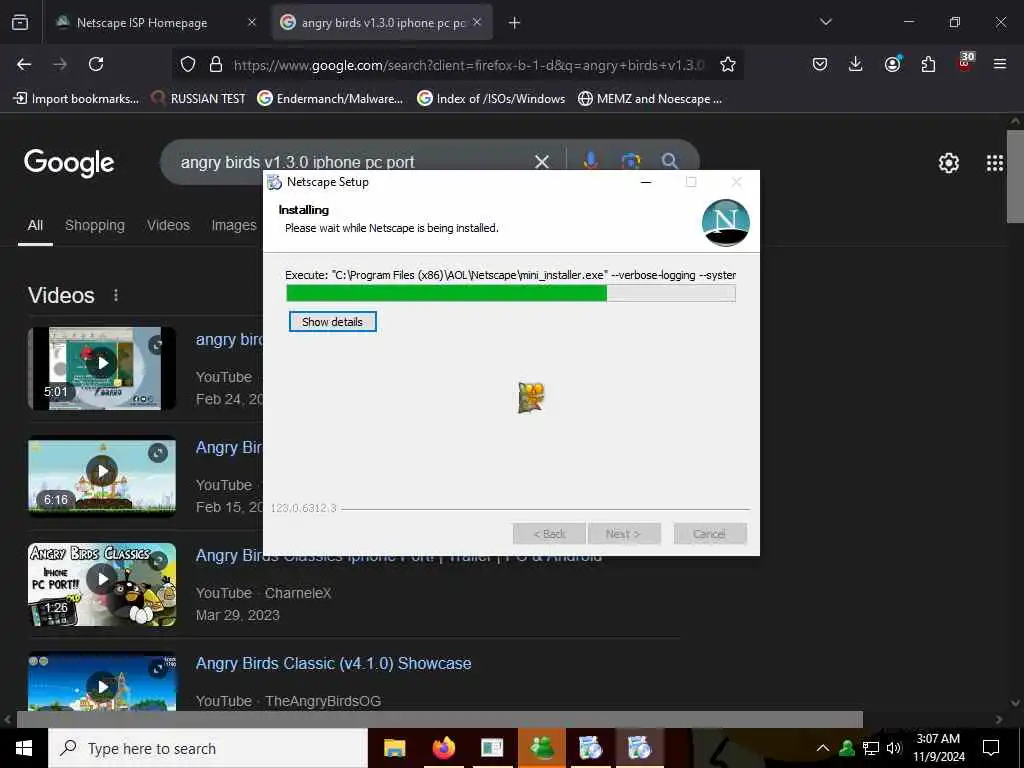The image size is (1024, 768).
Task: Go back with Firefox's back arrow
Action: pyautogui.click(x=24, y=64)
